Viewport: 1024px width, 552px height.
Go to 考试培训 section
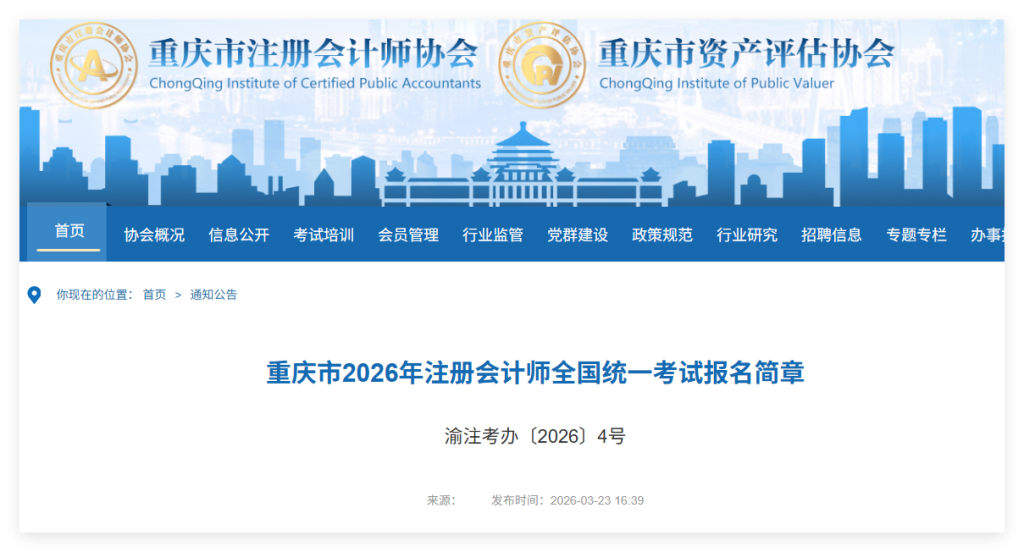[323, 235]
